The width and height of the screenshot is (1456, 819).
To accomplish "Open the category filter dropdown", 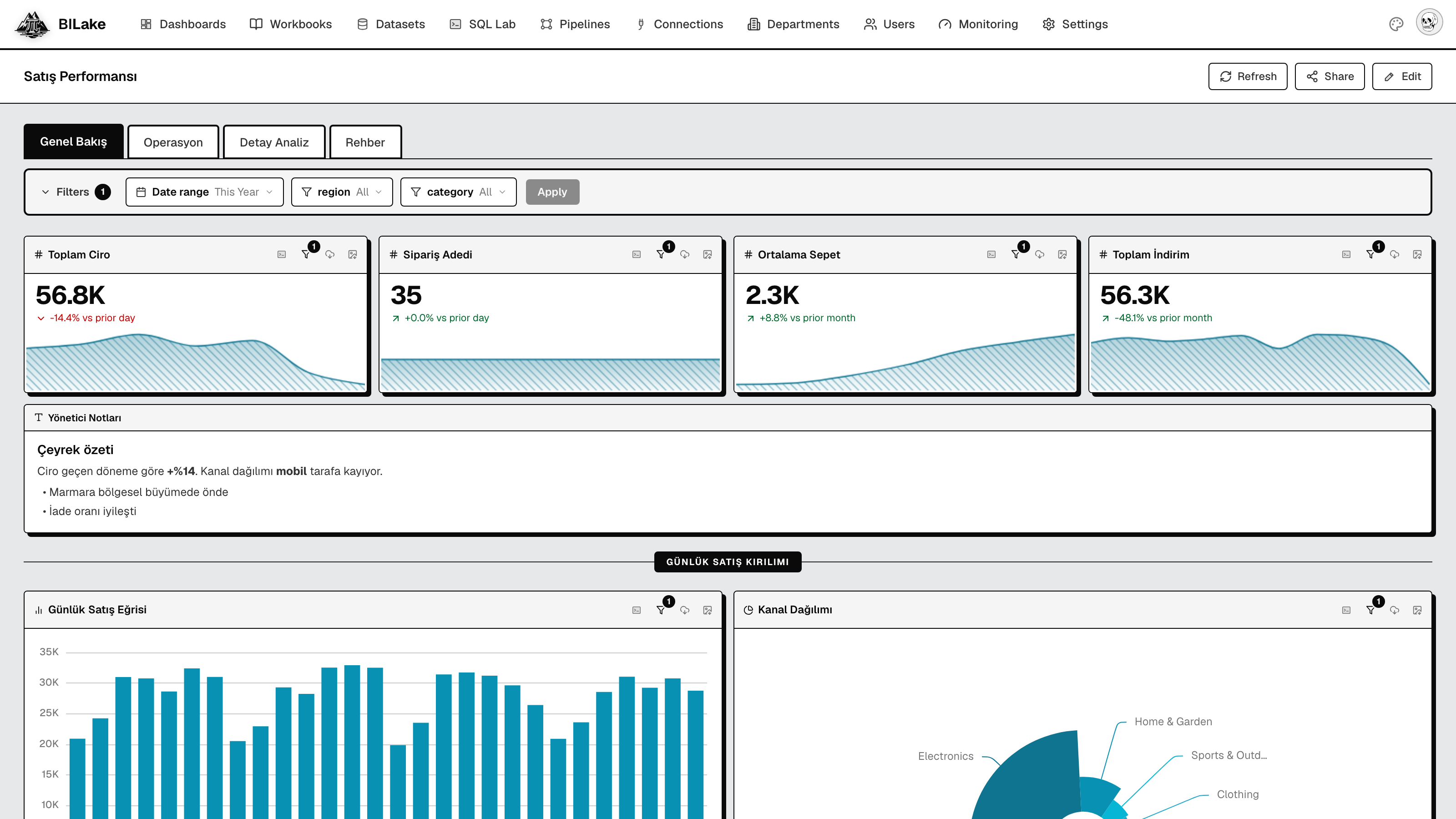I will click(x=458, y=192).
